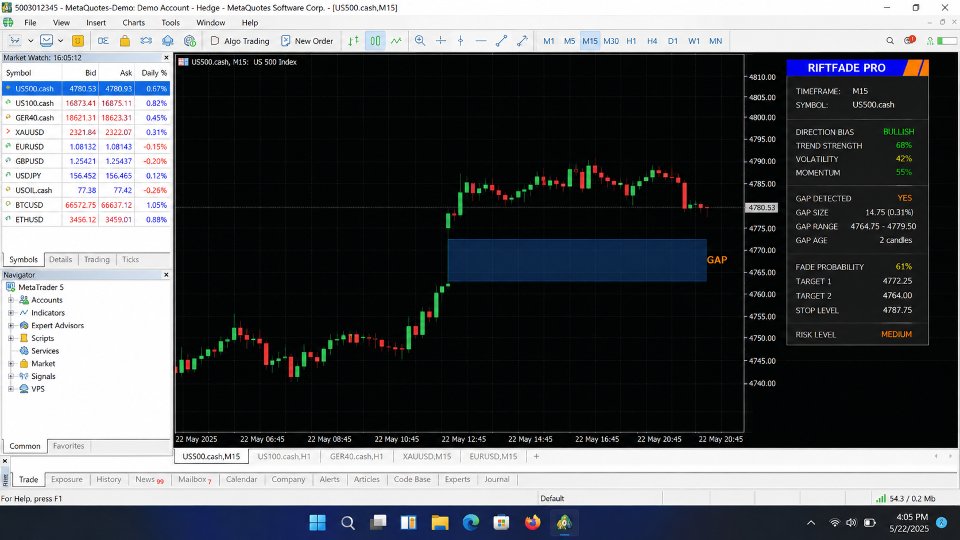The image size is (960, 540).
Task: Click the New Order button
Action: click(x=307, y=41)
